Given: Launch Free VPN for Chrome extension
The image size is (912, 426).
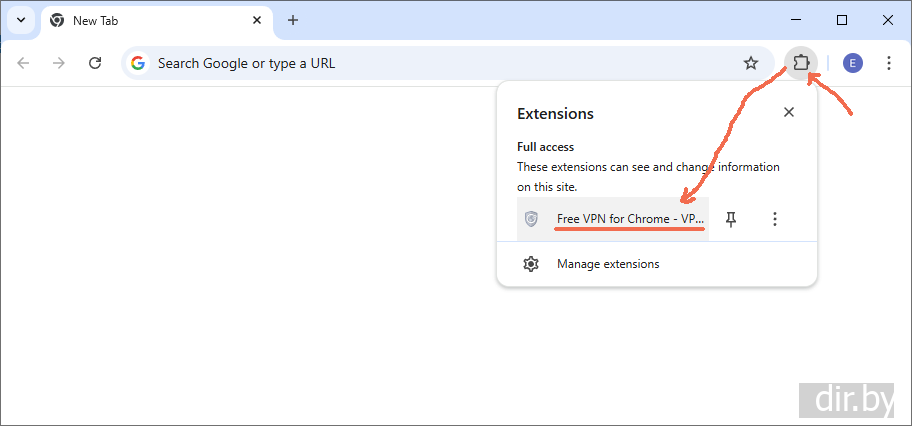Looking at the screenshot, I should [x=630, y=219].
